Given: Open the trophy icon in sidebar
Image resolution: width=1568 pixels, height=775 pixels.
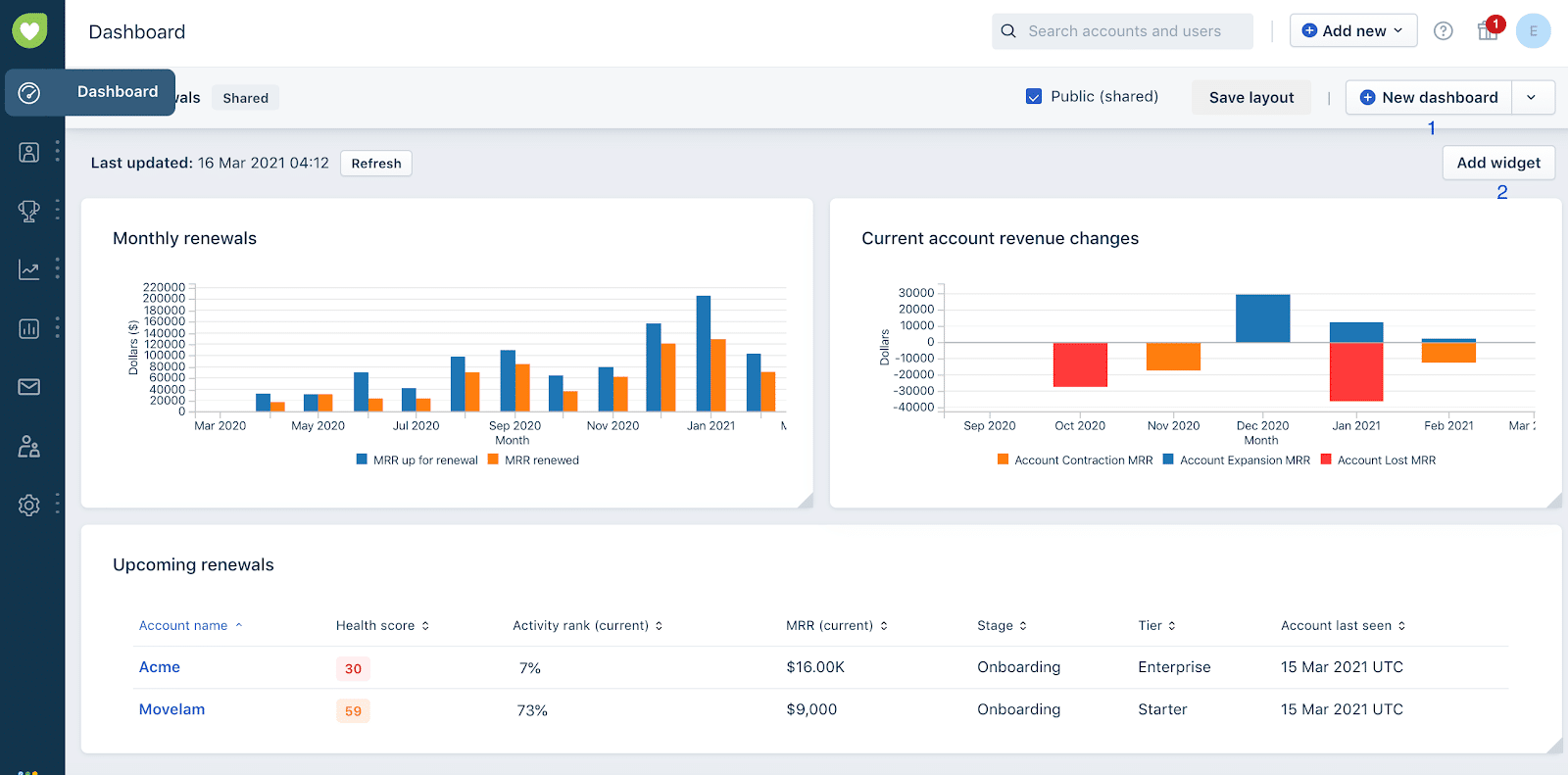Looking at the screenshot, I should [x=29, y=211].
